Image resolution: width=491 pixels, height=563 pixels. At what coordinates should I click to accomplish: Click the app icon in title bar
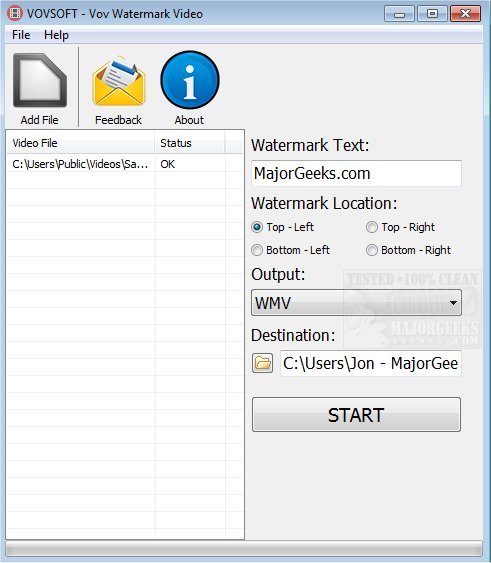pyautogui.click(x=15, y=14)
